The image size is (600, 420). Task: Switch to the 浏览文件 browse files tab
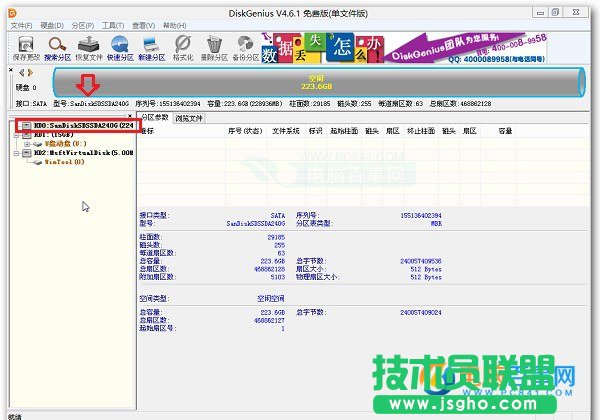(189, 118)
